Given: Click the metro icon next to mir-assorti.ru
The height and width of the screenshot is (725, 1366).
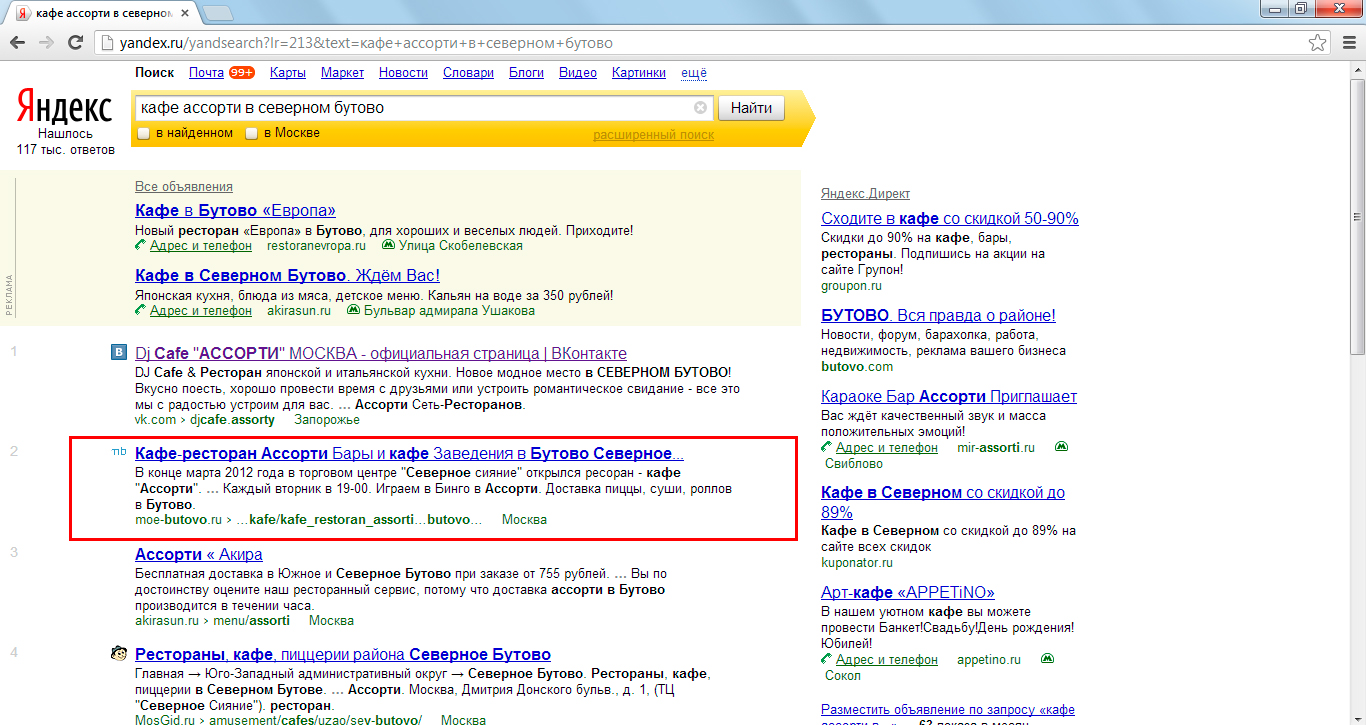Looking at the screenshot, I should 1062,447.
